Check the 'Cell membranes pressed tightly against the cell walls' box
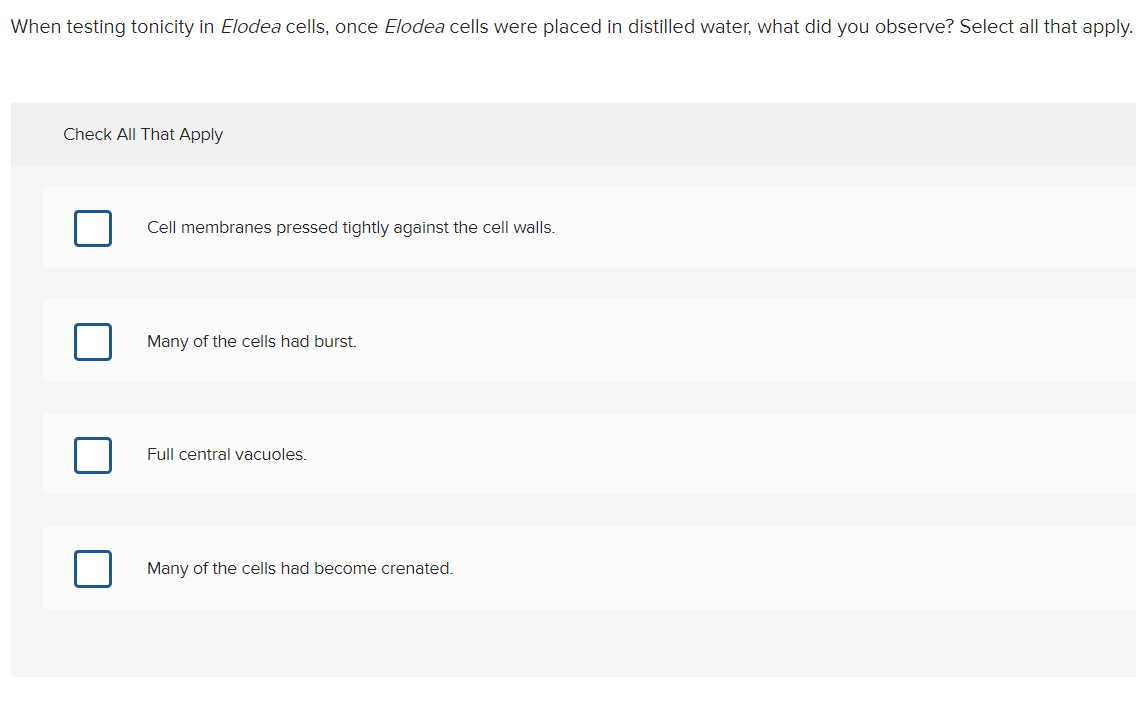 [92, 228]
